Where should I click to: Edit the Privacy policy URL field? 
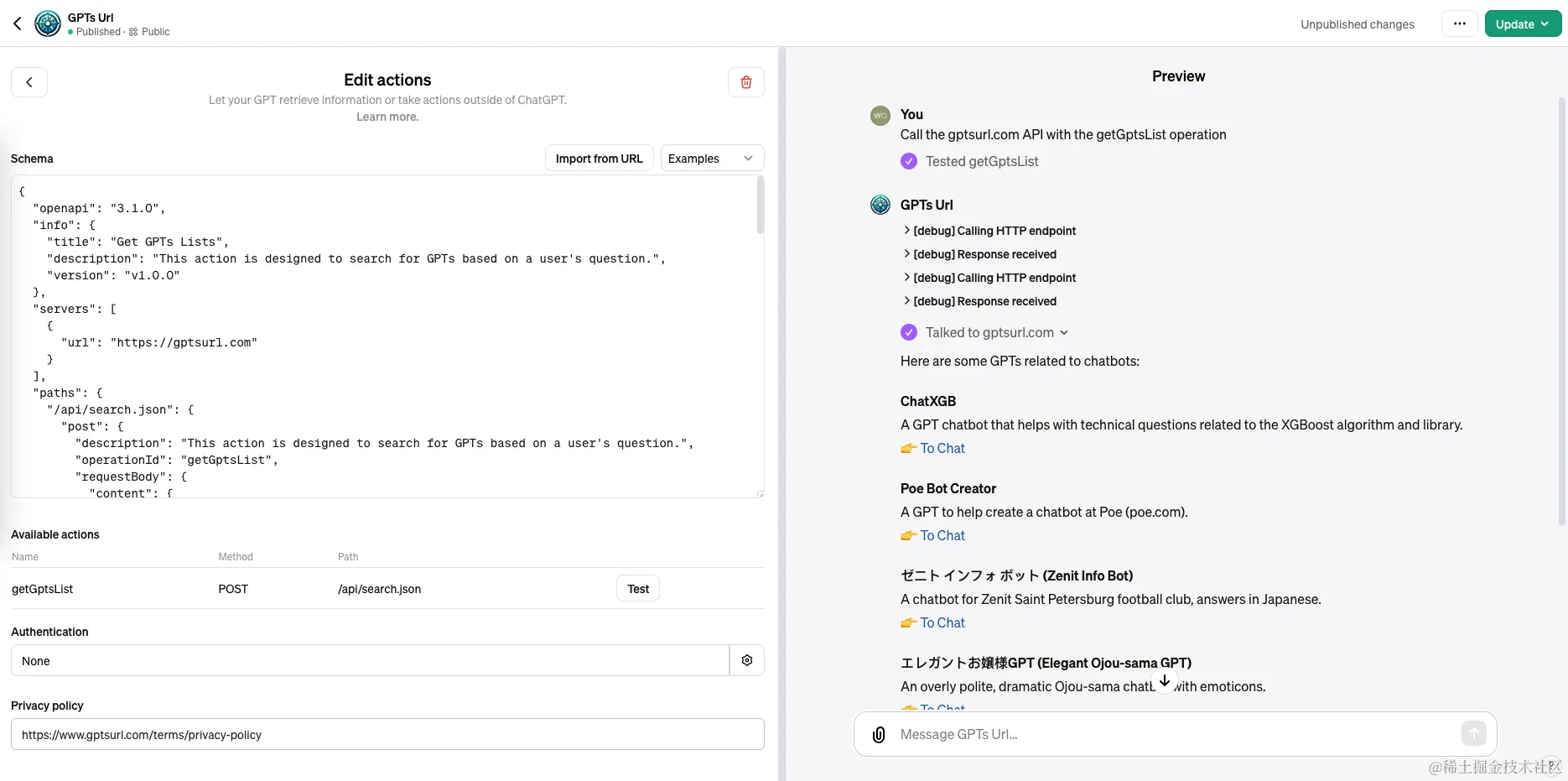tap(387, 734)
